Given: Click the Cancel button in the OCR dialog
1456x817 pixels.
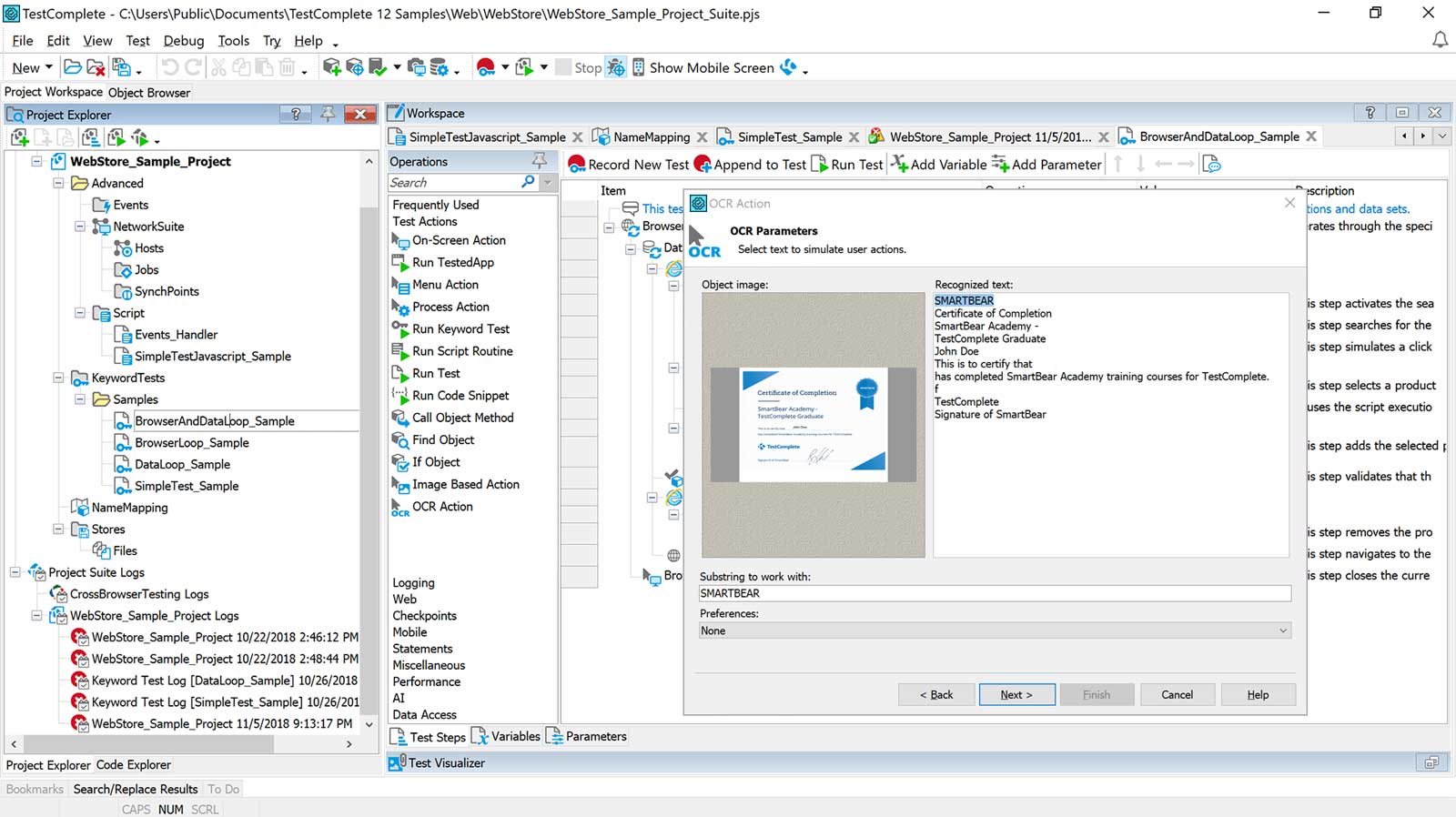Looking at the screenshot, I should (x=1177, y=695).
